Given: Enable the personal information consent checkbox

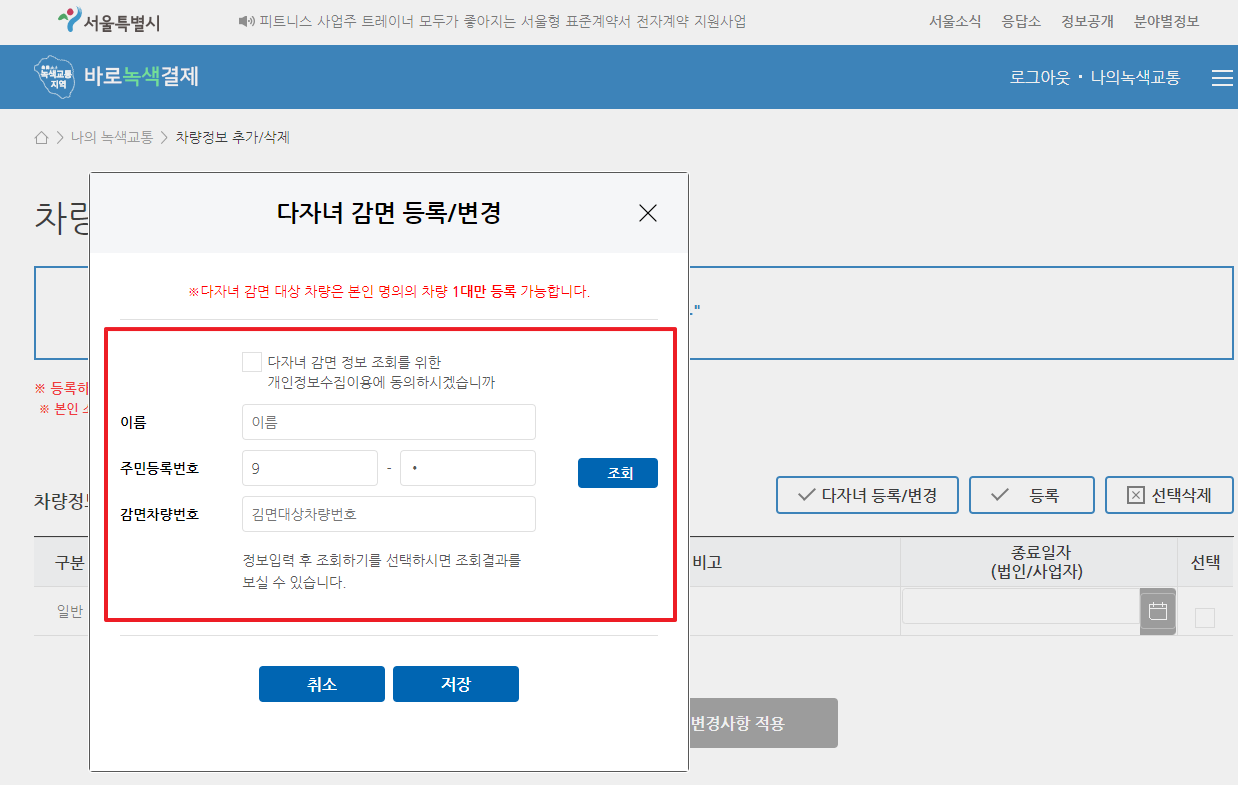Looking at the screenshot, I should (251, 362).
